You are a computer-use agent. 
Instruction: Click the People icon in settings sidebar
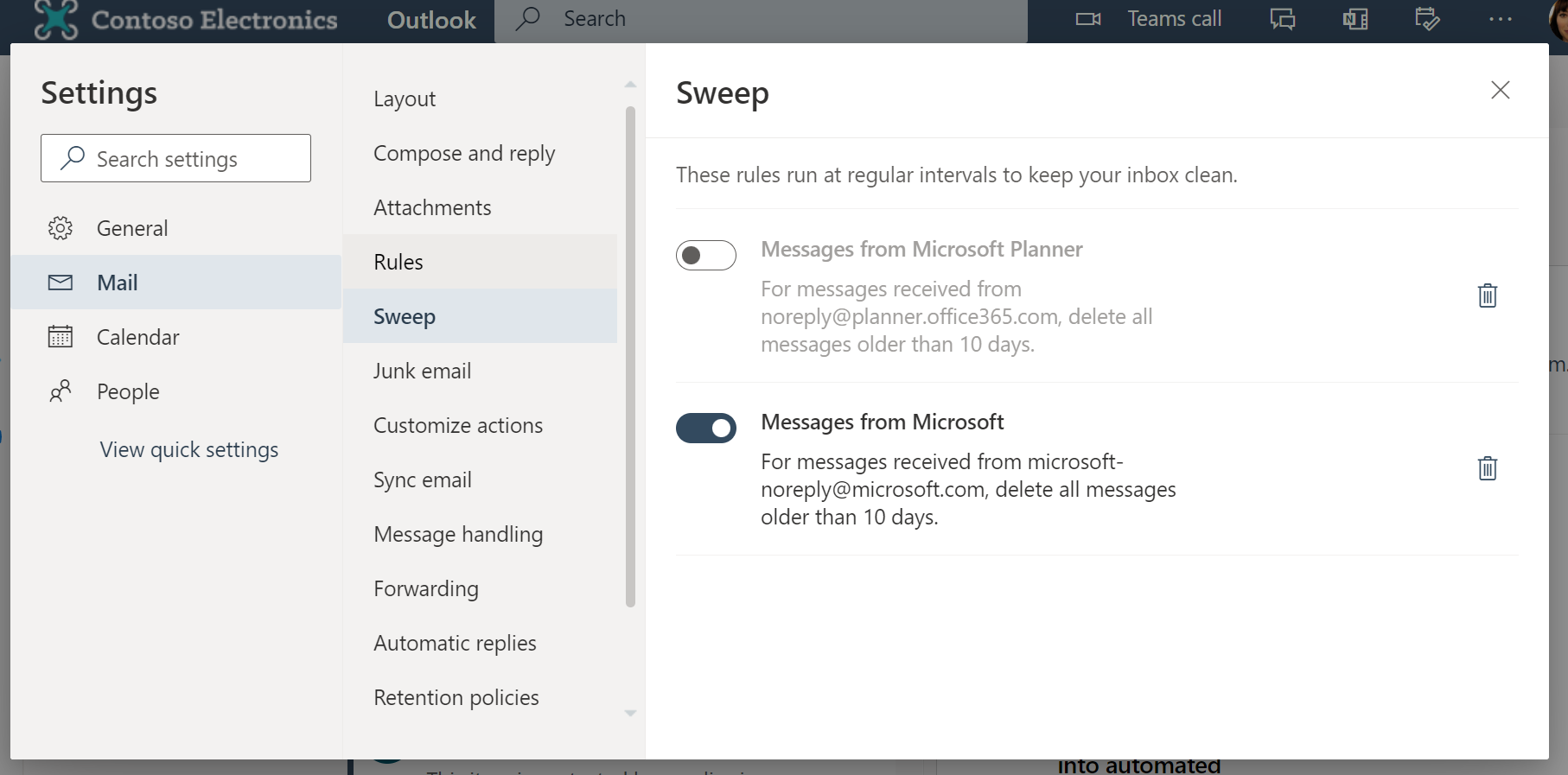click(x=61, y=391)
